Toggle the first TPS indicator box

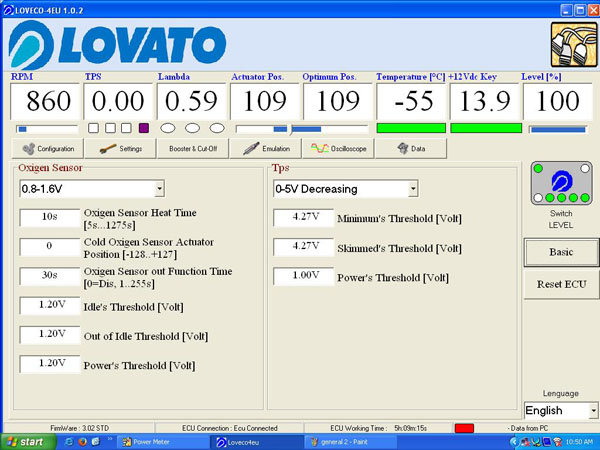(x=93, y=128)
